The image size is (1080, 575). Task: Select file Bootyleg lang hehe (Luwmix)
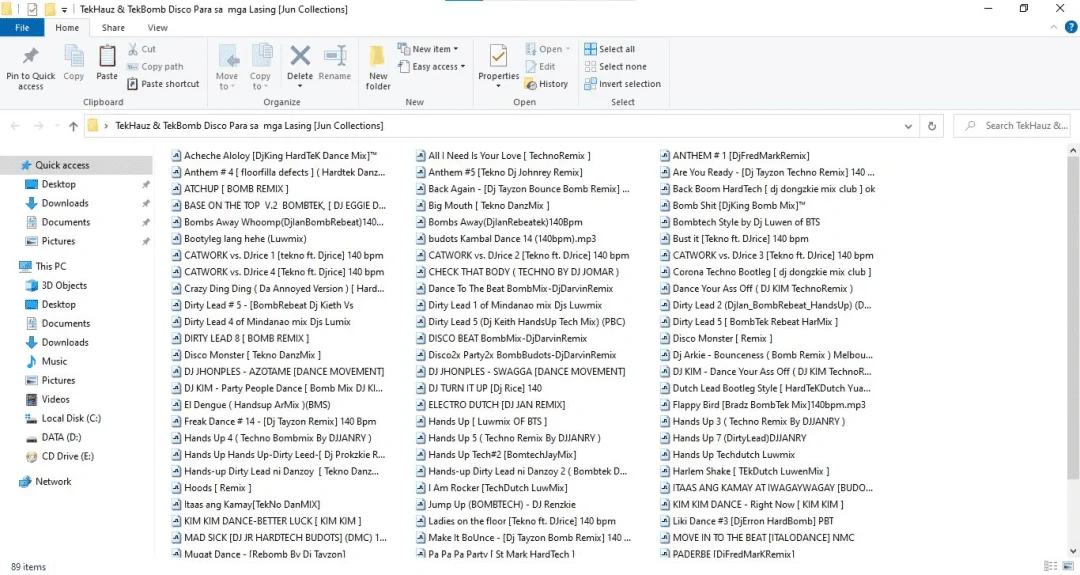click(245, 238)
